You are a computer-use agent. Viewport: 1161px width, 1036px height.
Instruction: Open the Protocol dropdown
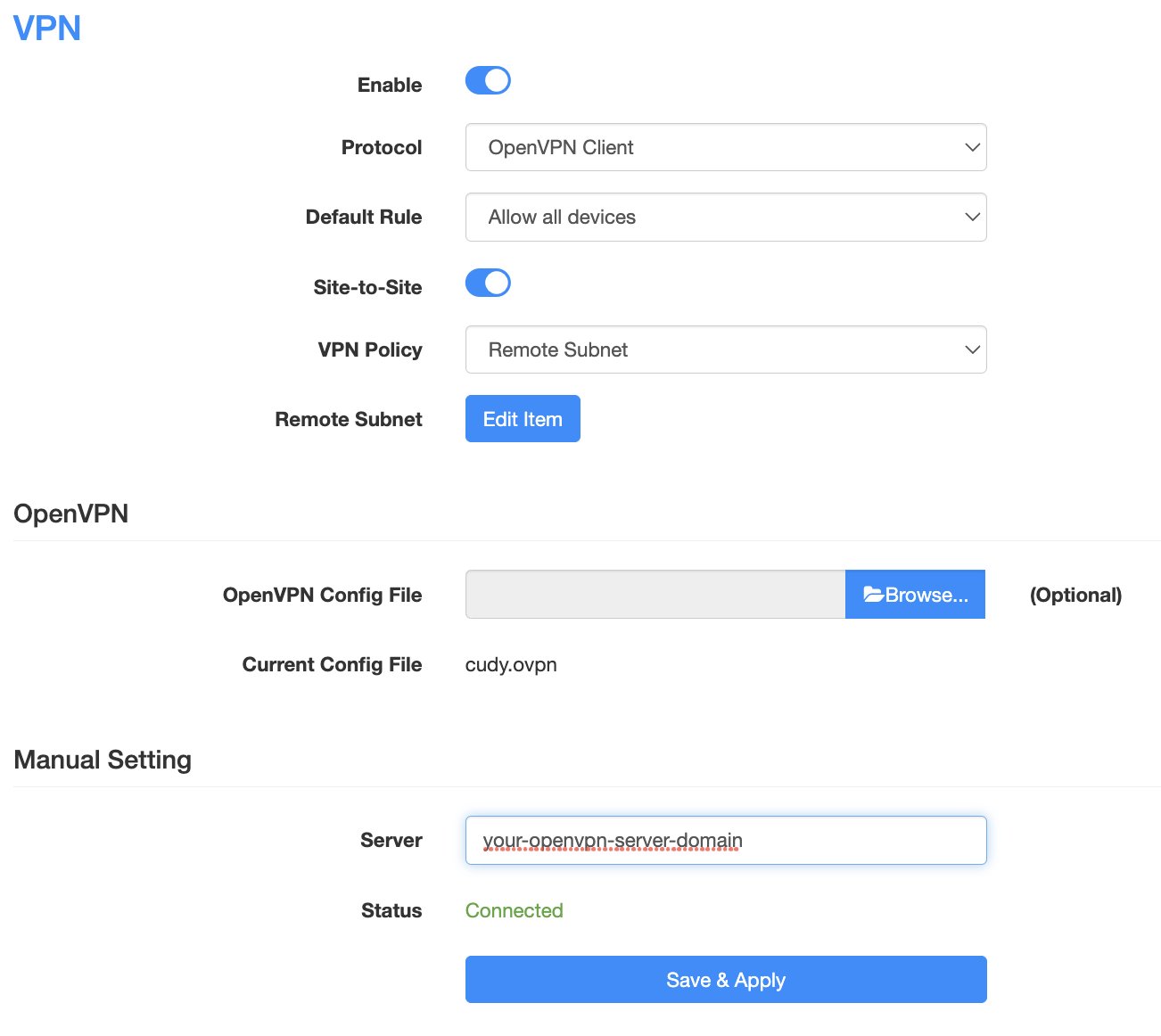click(726, 147)
